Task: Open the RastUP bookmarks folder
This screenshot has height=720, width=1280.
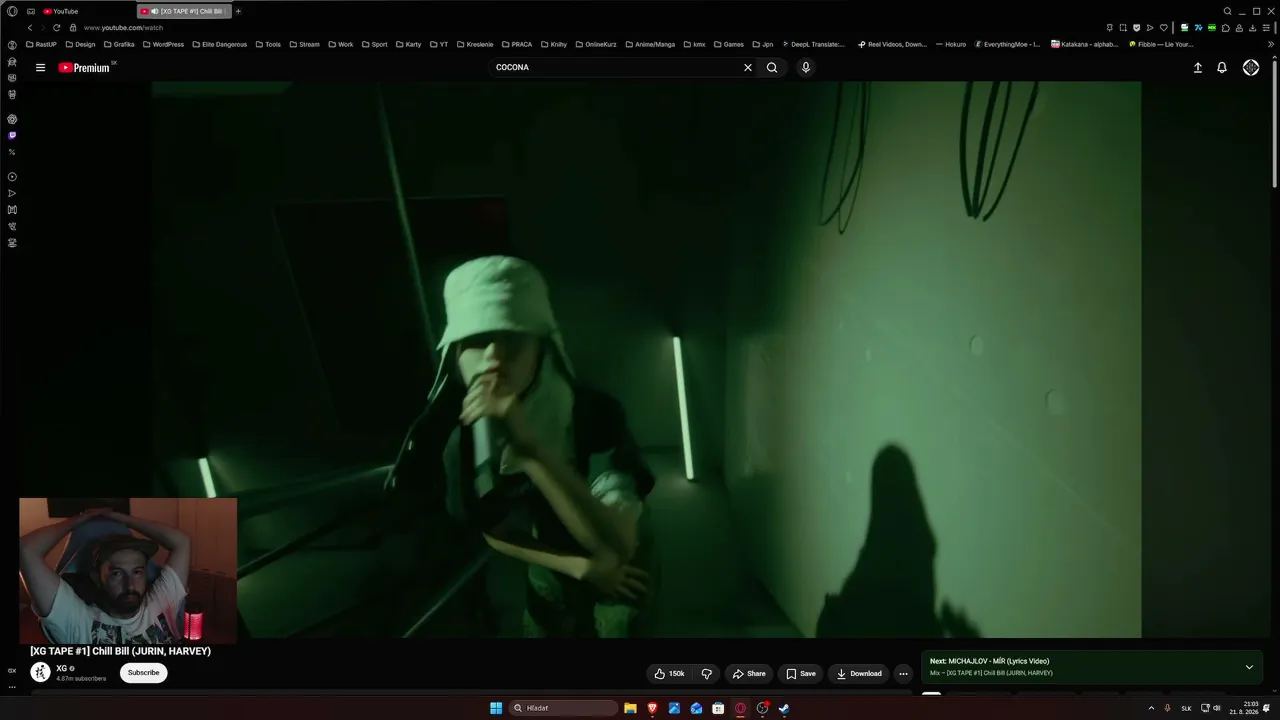Action: pyautogui.click(x=41, y=45)
